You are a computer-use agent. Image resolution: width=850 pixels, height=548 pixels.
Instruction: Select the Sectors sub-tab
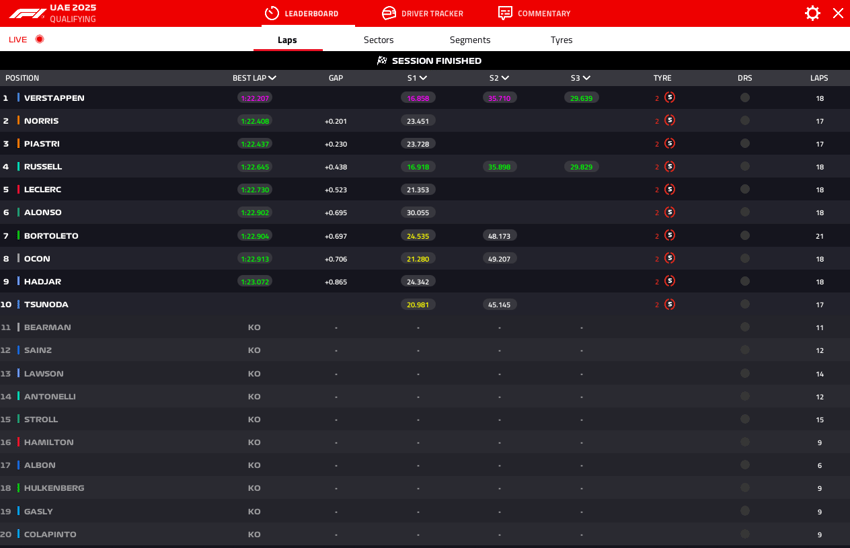(378, 40)
